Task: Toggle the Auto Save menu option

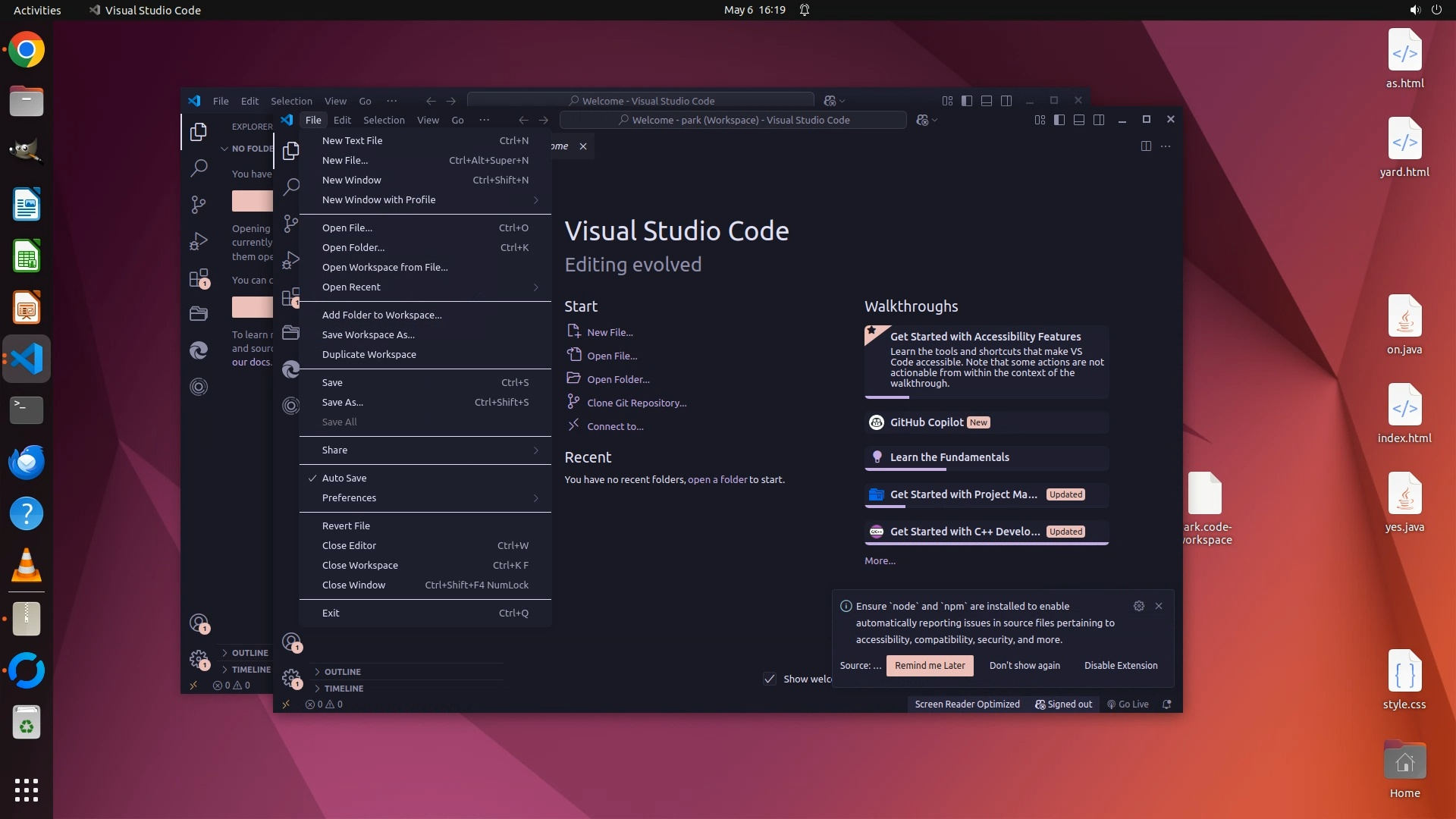Action: 344,478
